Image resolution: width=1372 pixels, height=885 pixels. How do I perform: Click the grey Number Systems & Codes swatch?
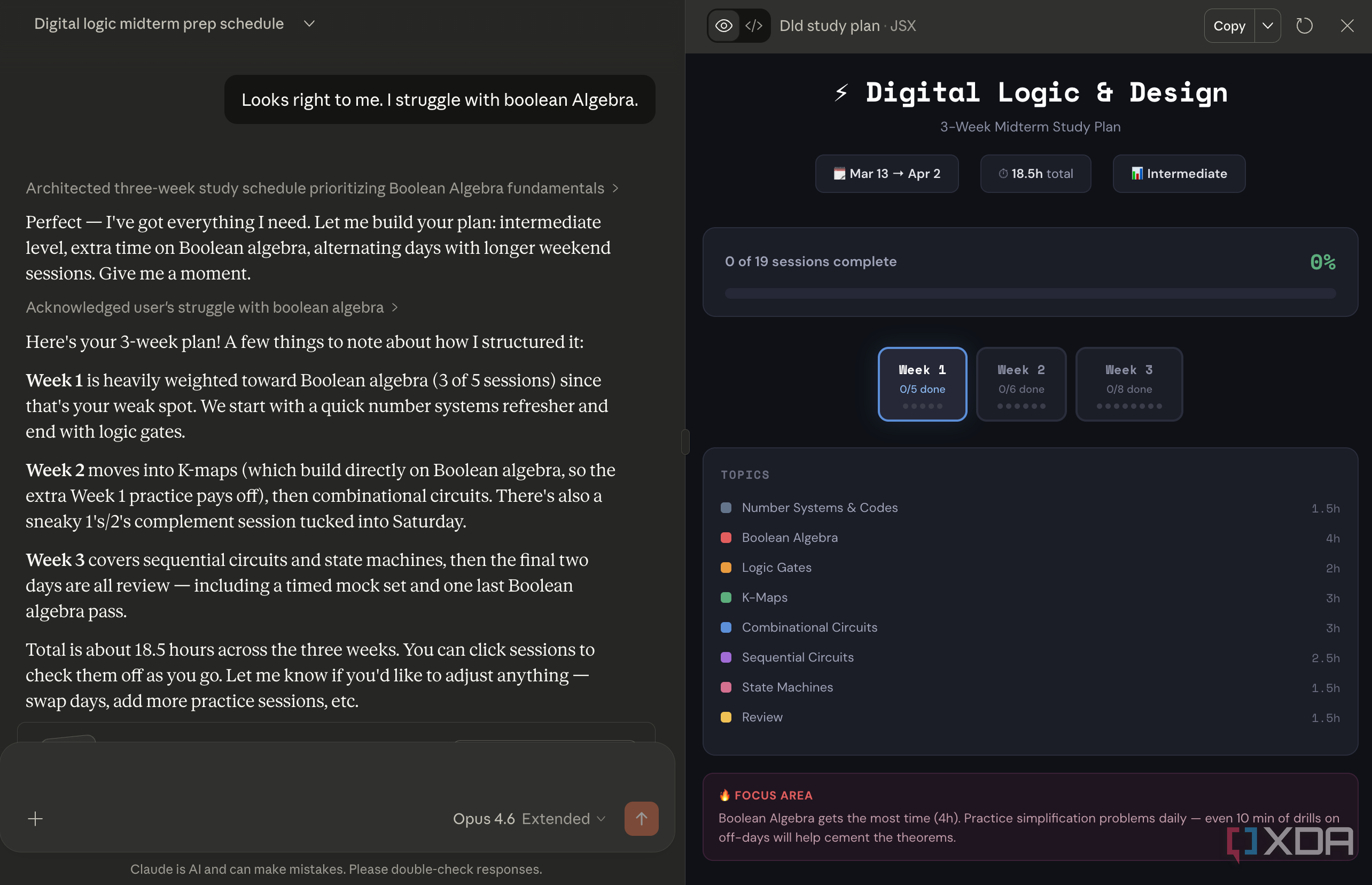tap(726, 508)
